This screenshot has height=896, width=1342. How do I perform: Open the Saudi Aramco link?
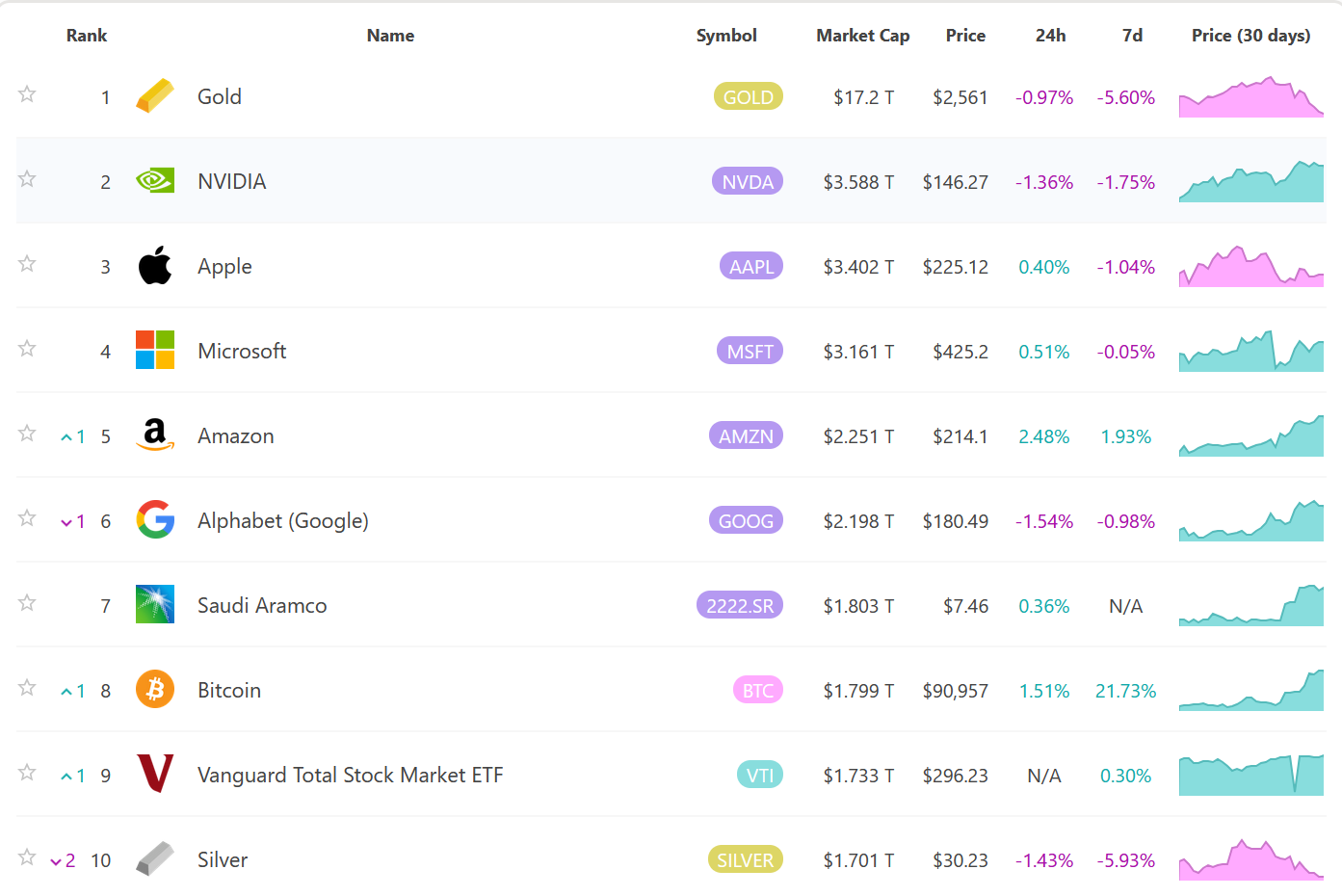coord(262,605)
